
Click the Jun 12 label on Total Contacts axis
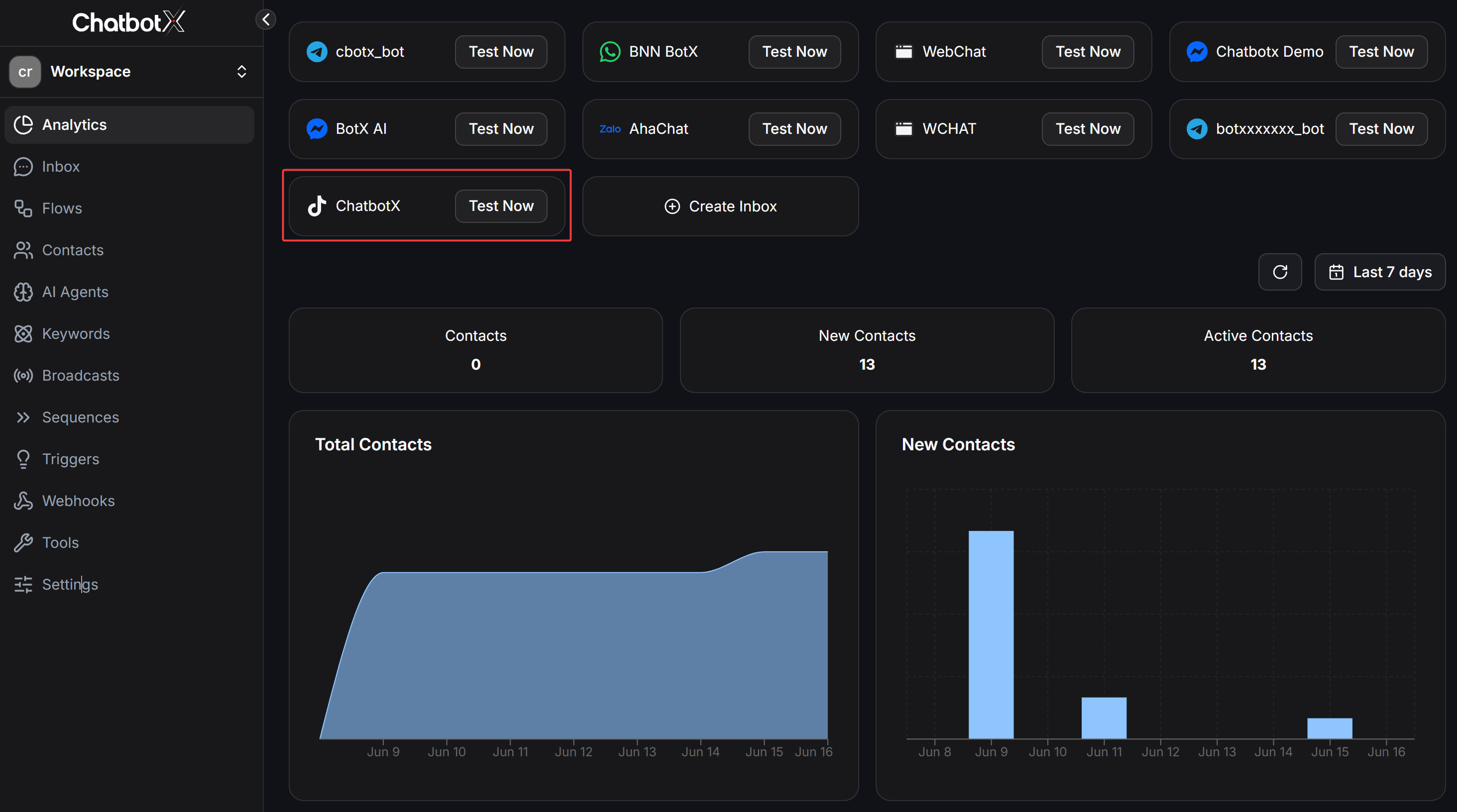tap(573, 751)
